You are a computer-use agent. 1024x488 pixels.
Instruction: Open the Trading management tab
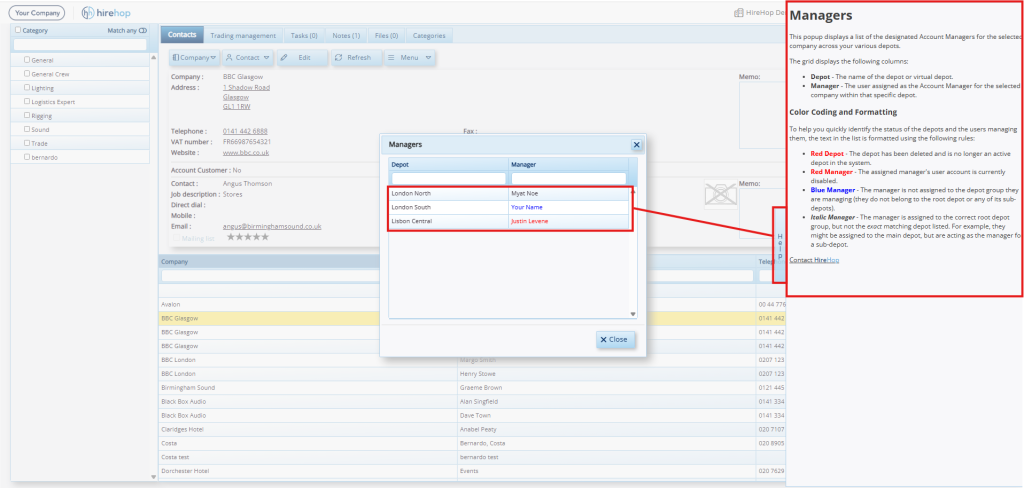244,35
